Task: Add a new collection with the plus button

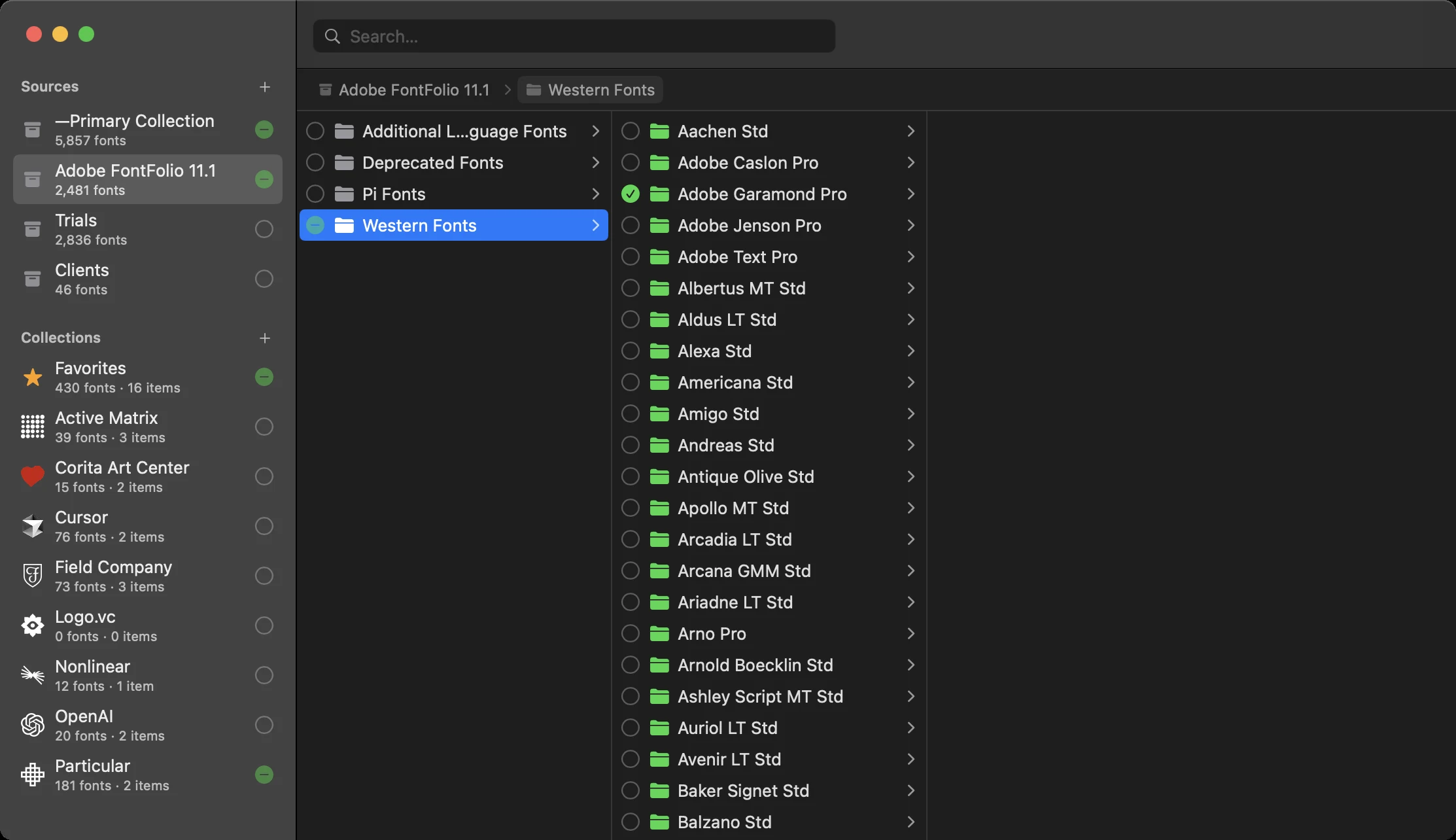Action: coord(265,338)
